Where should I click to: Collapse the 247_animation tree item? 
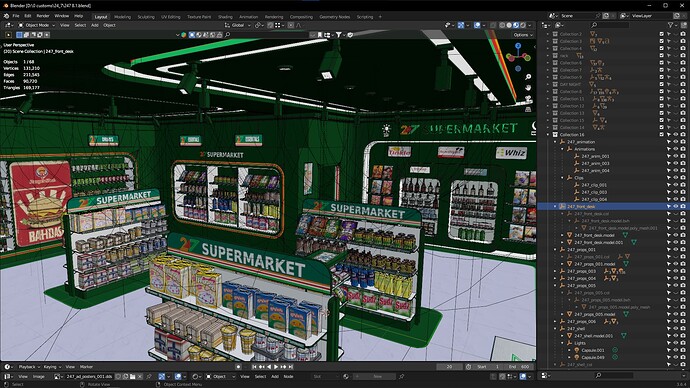click(x=555, y=142)
